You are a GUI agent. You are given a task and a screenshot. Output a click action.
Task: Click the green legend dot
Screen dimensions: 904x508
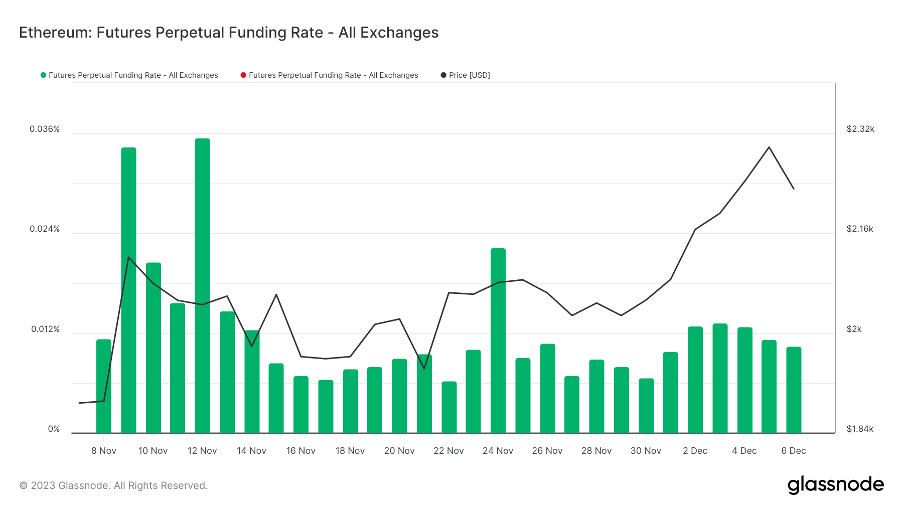43,75
